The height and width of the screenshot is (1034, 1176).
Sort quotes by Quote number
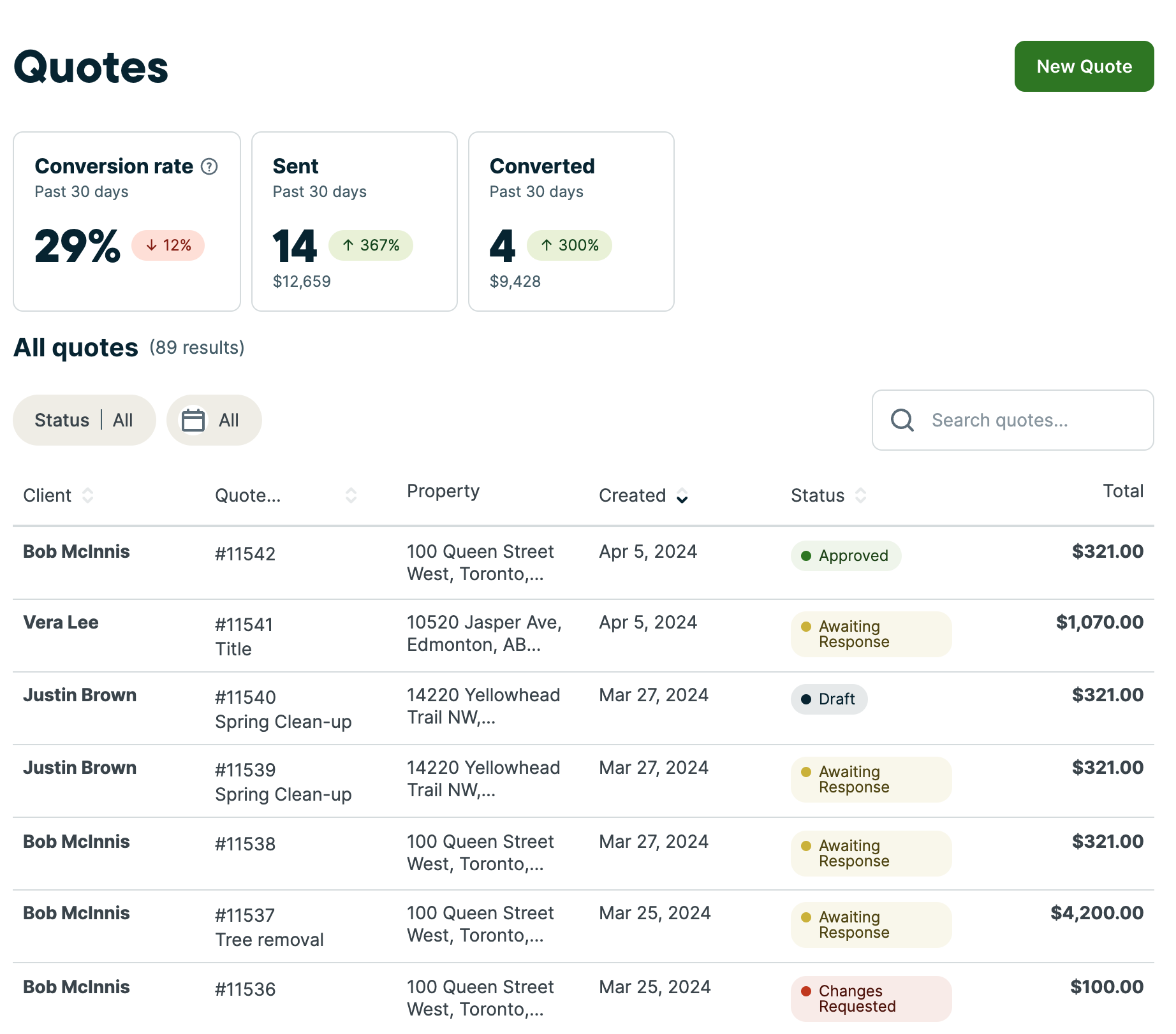tap(351, 495)
